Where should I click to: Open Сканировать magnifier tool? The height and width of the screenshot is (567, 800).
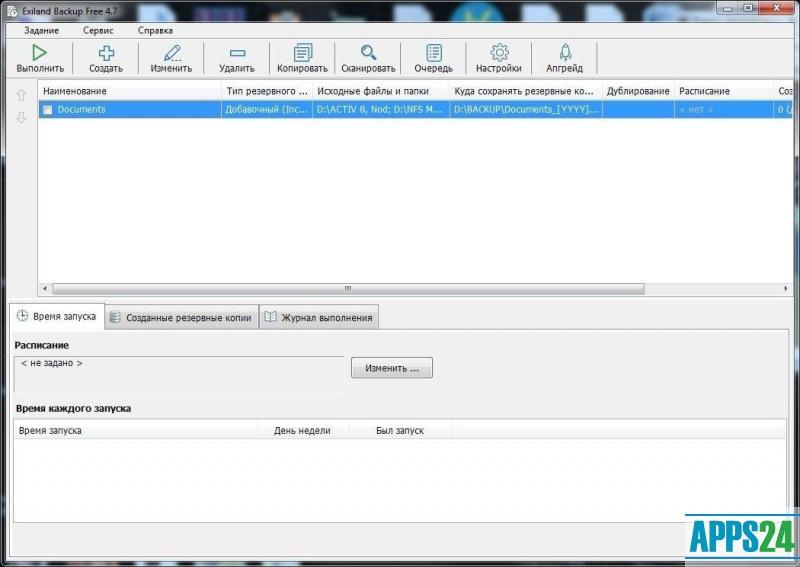(x=368, y=54)
